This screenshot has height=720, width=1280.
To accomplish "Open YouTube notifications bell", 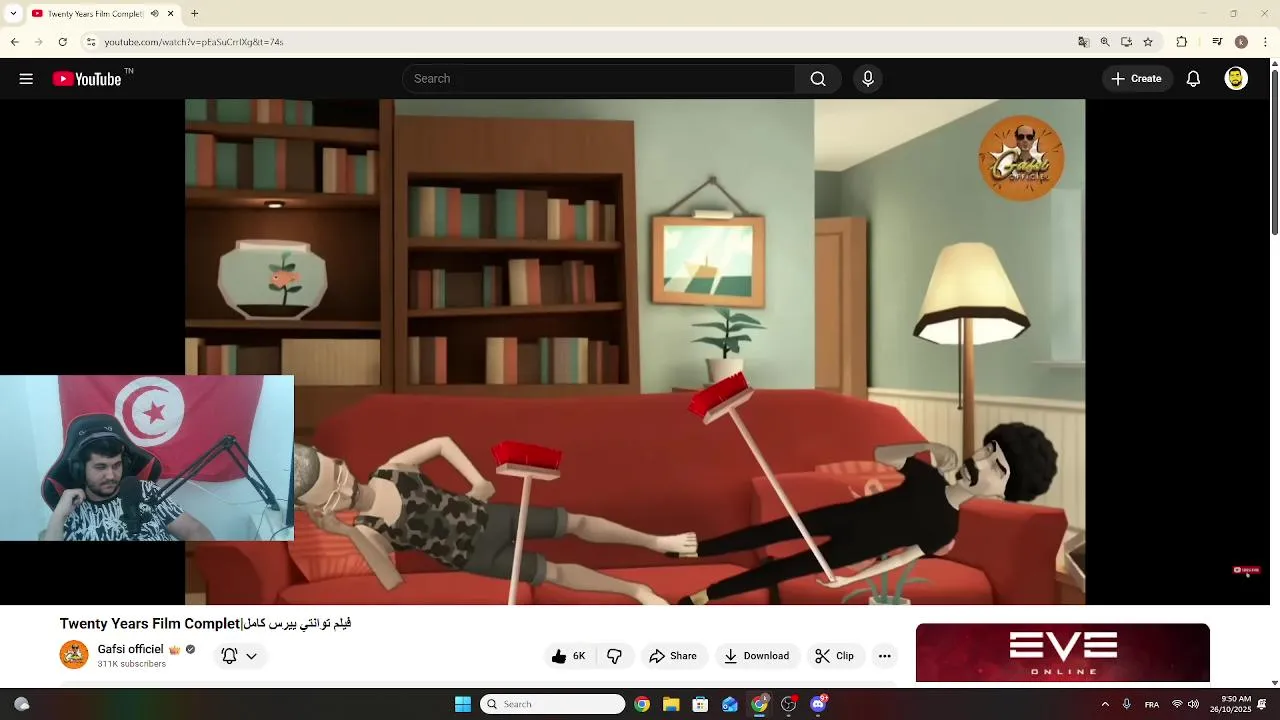I will pyautogui.click(x=1193, y=79).
